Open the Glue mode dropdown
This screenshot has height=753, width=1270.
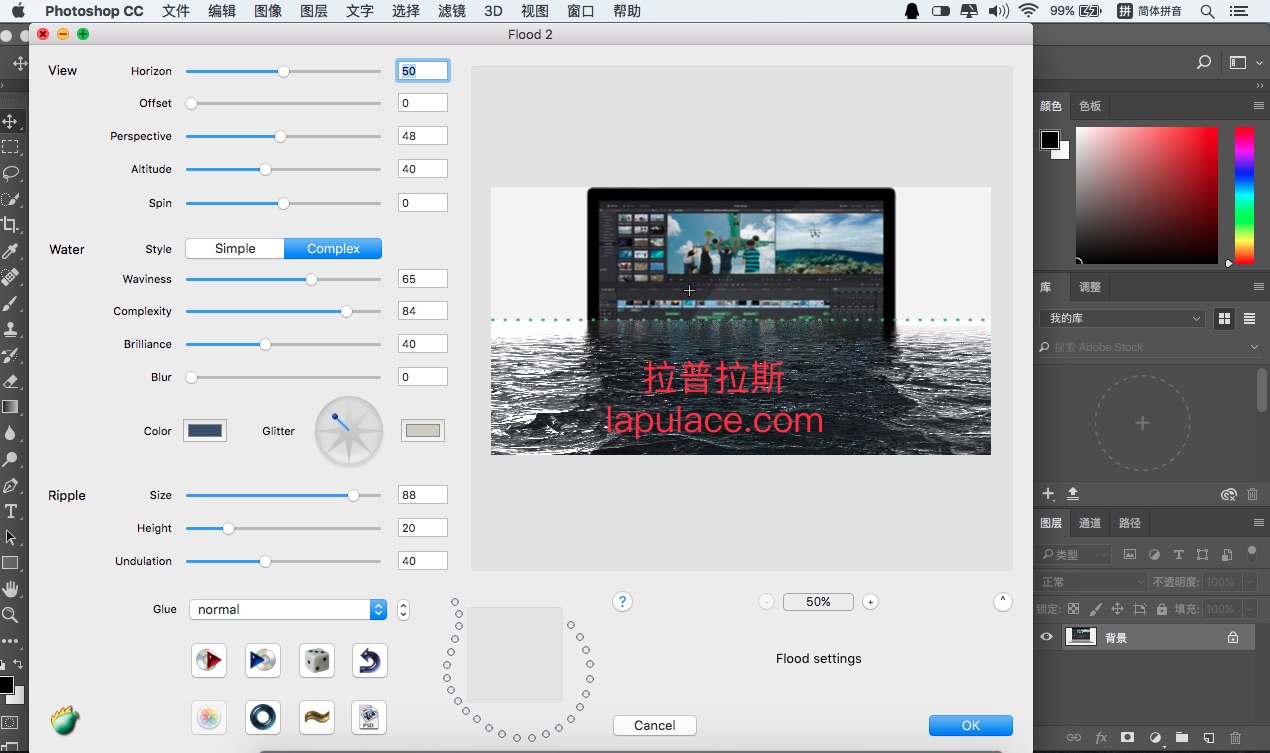(288, 609)
